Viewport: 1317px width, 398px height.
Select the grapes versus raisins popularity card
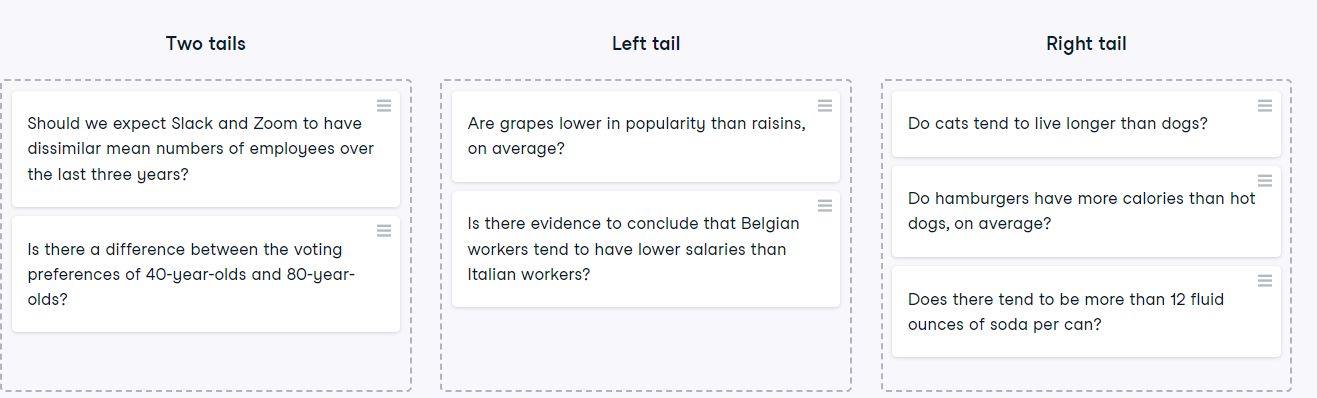646,136
